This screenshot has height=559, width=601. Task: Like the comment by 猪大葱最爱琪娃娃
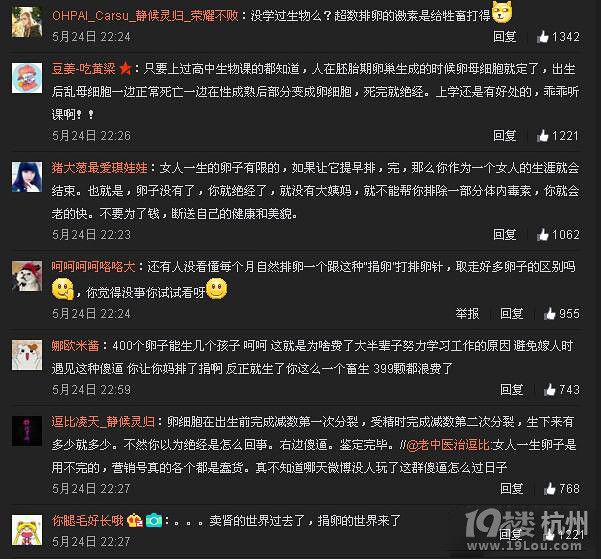tap(543, 235)
